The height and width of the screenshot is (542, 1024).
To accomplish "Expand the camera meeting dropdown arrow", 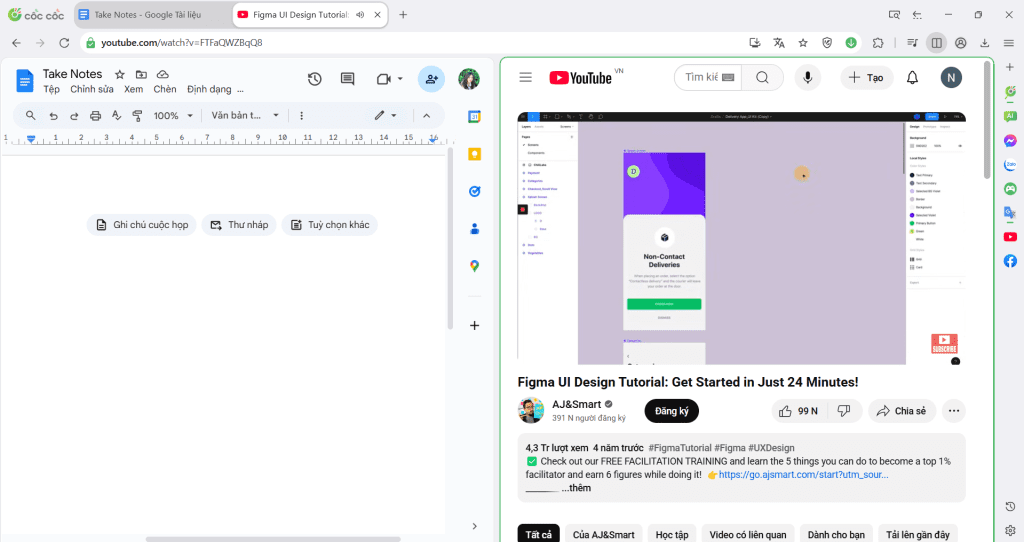I will point(400,79).
